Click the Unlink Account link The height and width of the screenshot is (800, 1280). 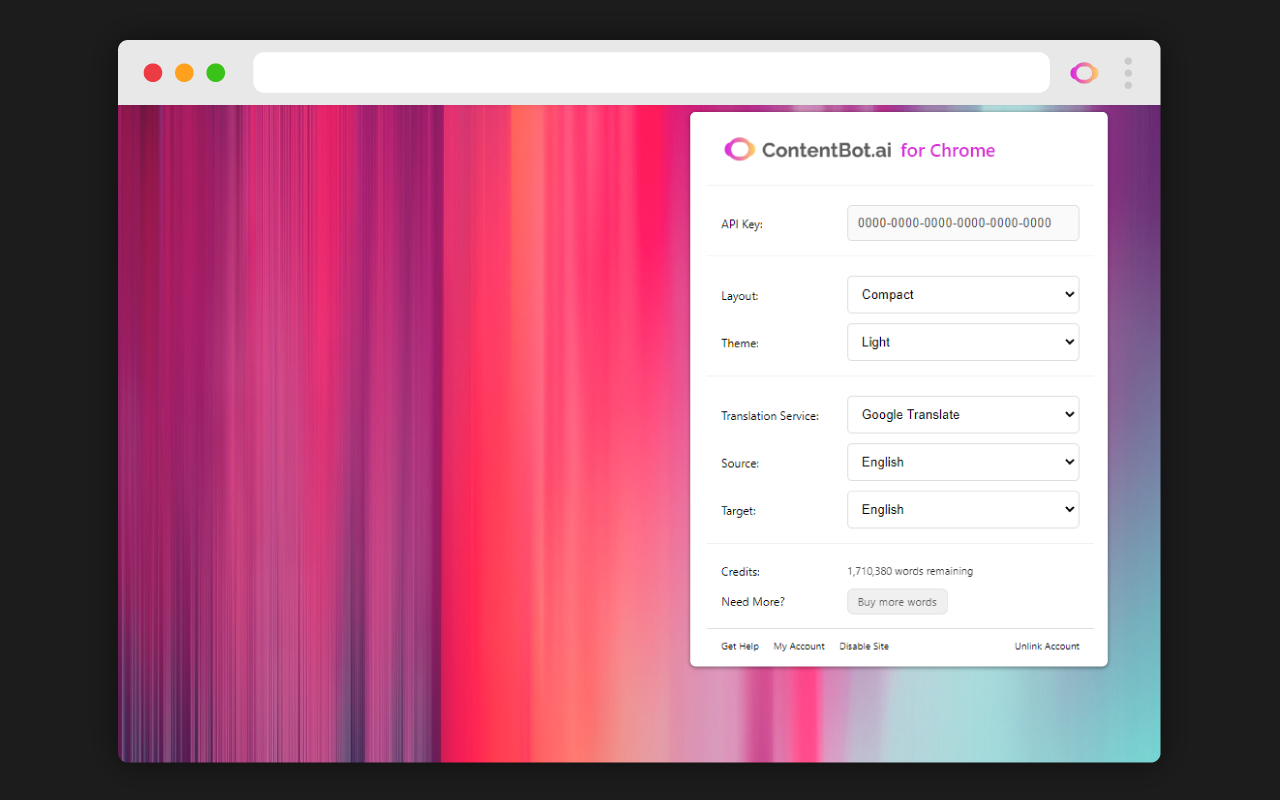1047,647
